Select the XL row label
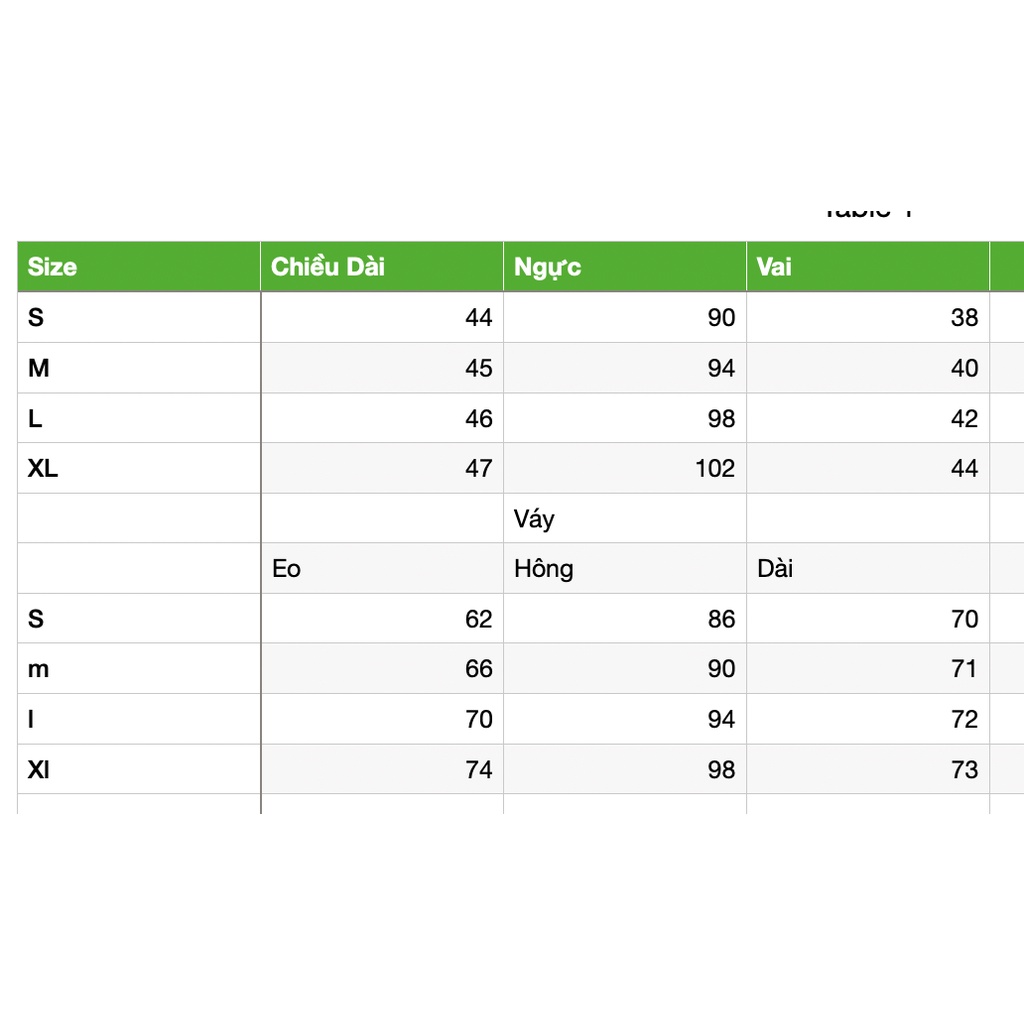Viewport: 1024px width, 1024px height. (139, 468)
